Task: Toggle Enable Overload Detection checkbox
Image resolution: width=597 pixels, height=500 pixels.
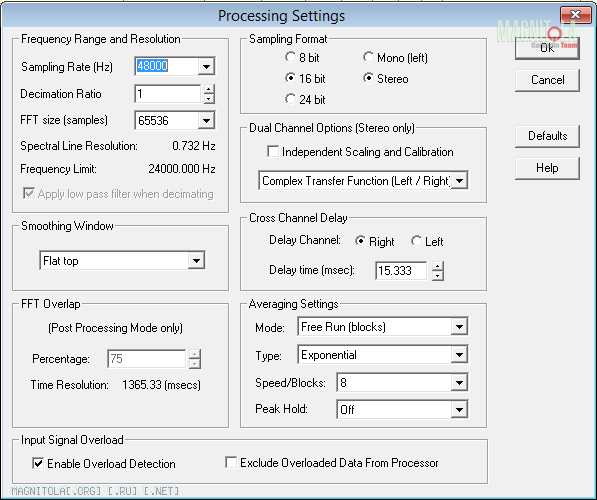Action: [x=38, y=463]
